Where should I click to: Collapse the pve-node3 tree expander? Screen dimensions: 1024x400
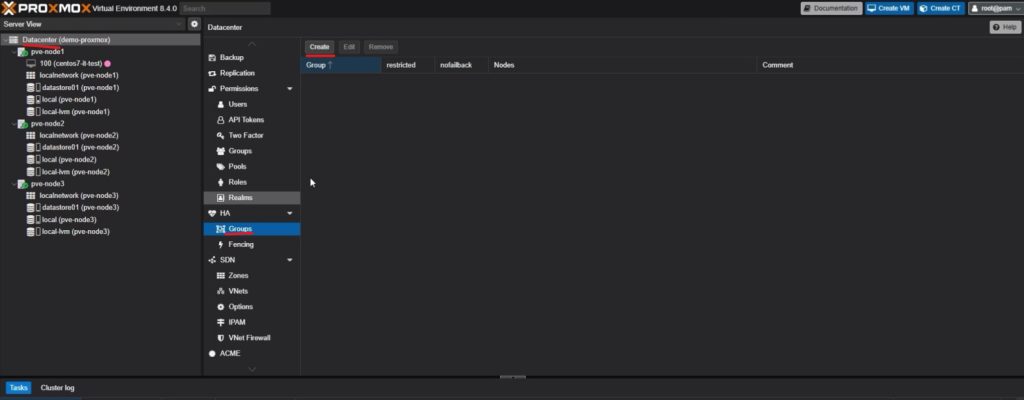click(14, 184)
